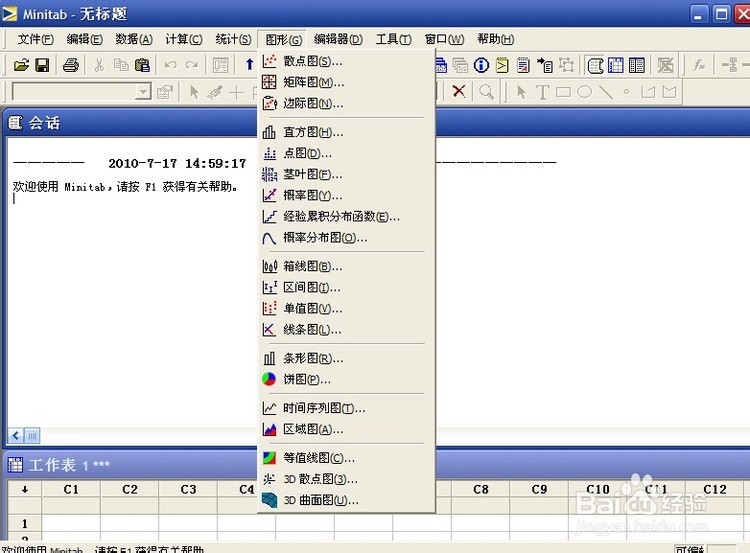Select the rectangle drawing tool
The image size is (750, 553).
click(x=563, y=92)
